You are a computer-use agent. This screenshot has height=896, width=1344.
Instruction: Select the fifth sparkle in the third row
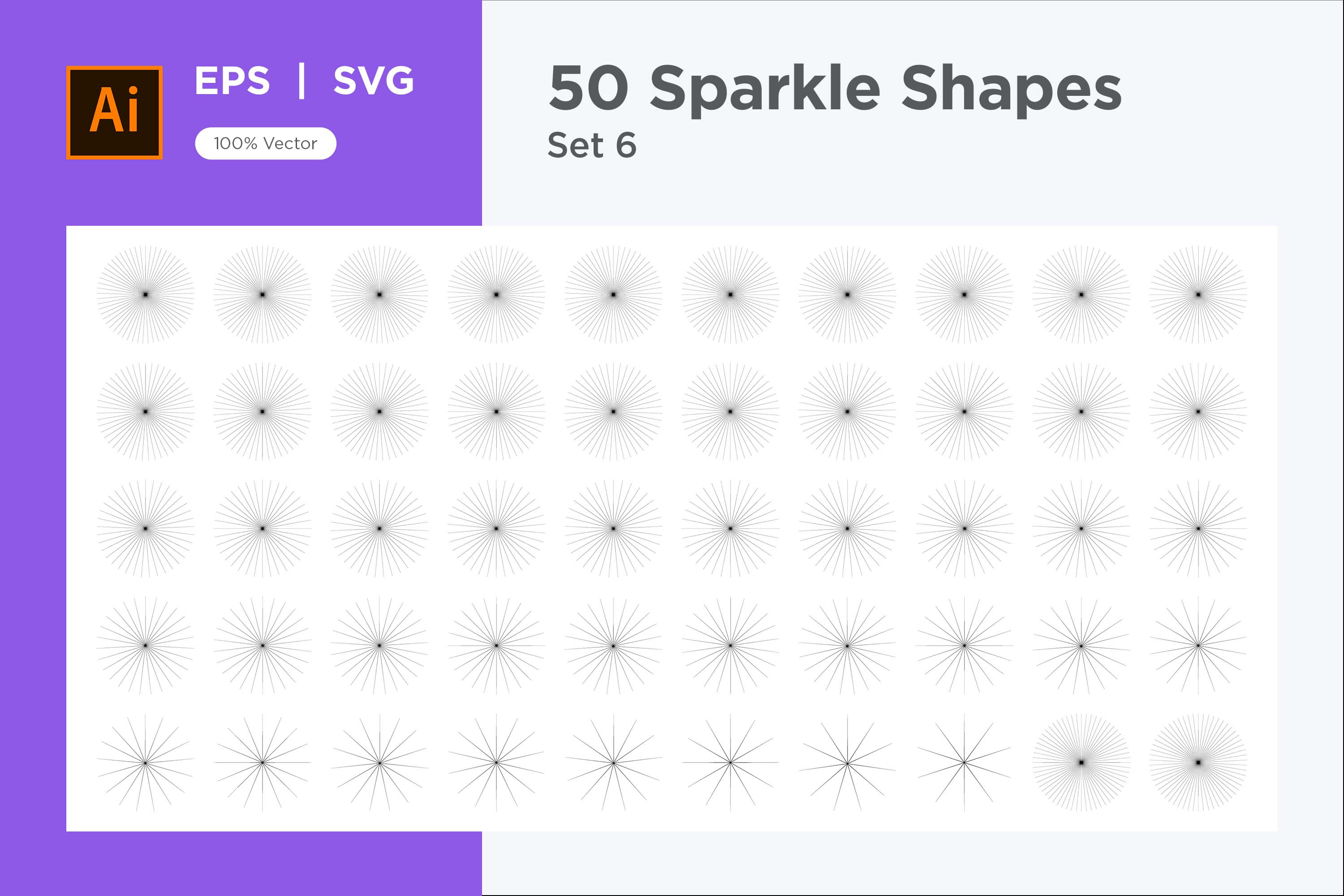pos(614,529)
